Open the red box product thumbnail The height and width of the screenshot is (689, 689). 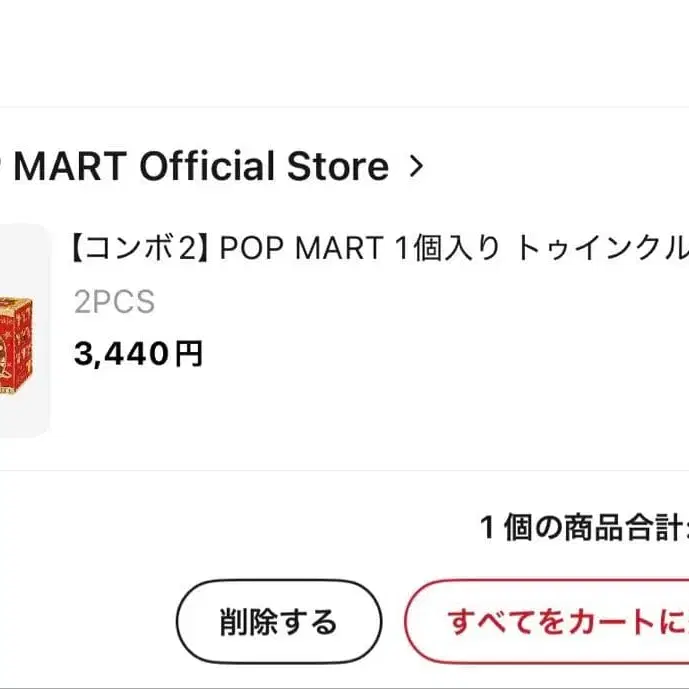coord(20,330)
